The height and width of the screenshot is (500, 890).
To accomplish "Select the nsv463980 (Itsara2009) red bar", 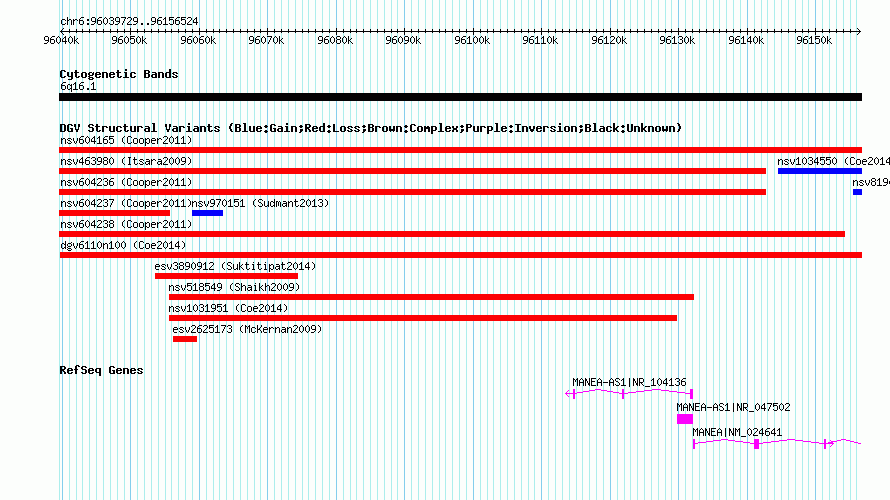I will (x=413, y=171).
